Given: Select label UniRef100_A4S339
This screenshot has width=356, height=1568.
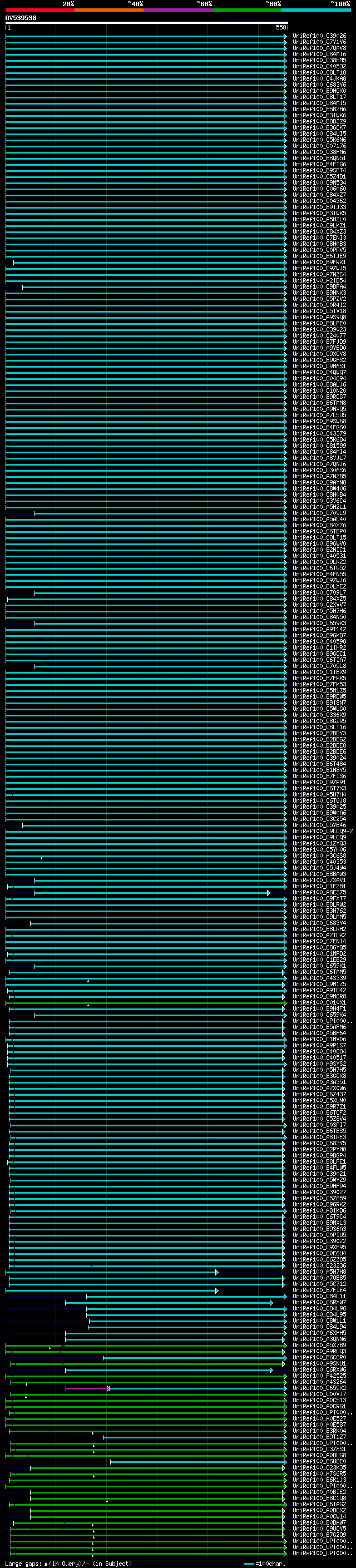Looking at the screenshot, I should coord(319,978).
